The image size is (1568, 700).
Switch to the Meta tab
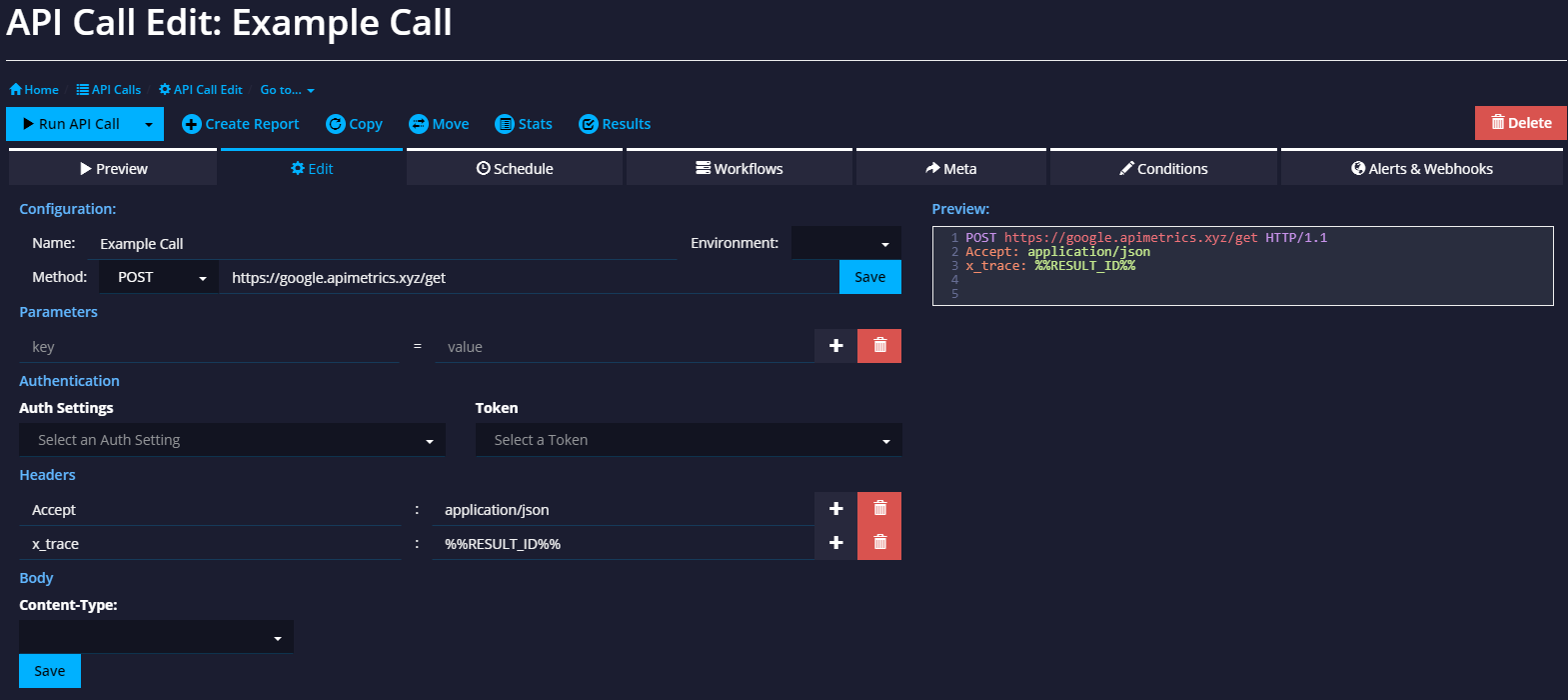951,168
